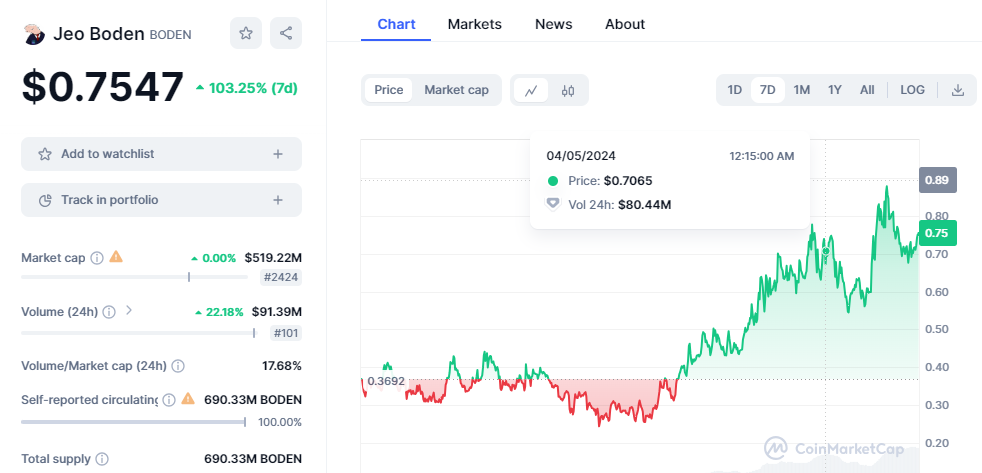Open Volume/Market cap info icon

178,365
